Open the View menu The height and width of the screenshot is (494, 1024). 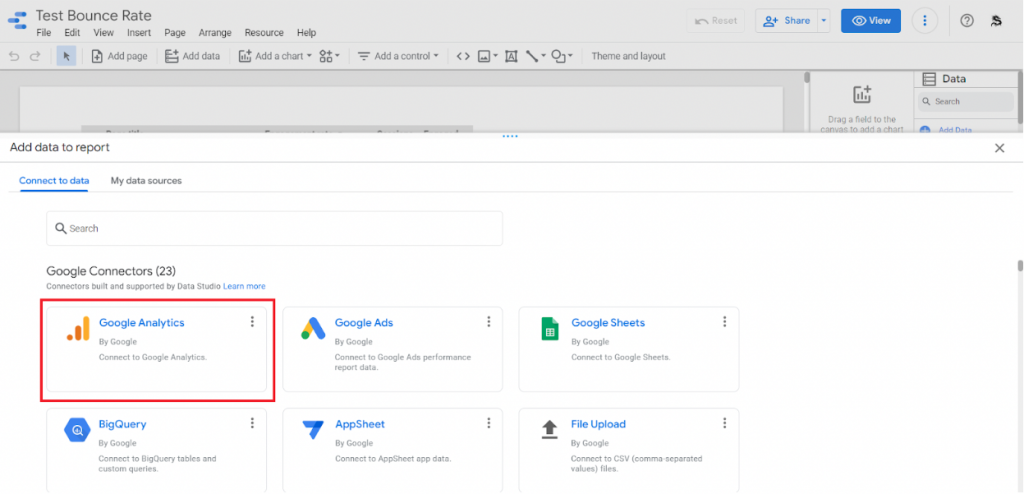pyautogui.click(x=103, y=33)
